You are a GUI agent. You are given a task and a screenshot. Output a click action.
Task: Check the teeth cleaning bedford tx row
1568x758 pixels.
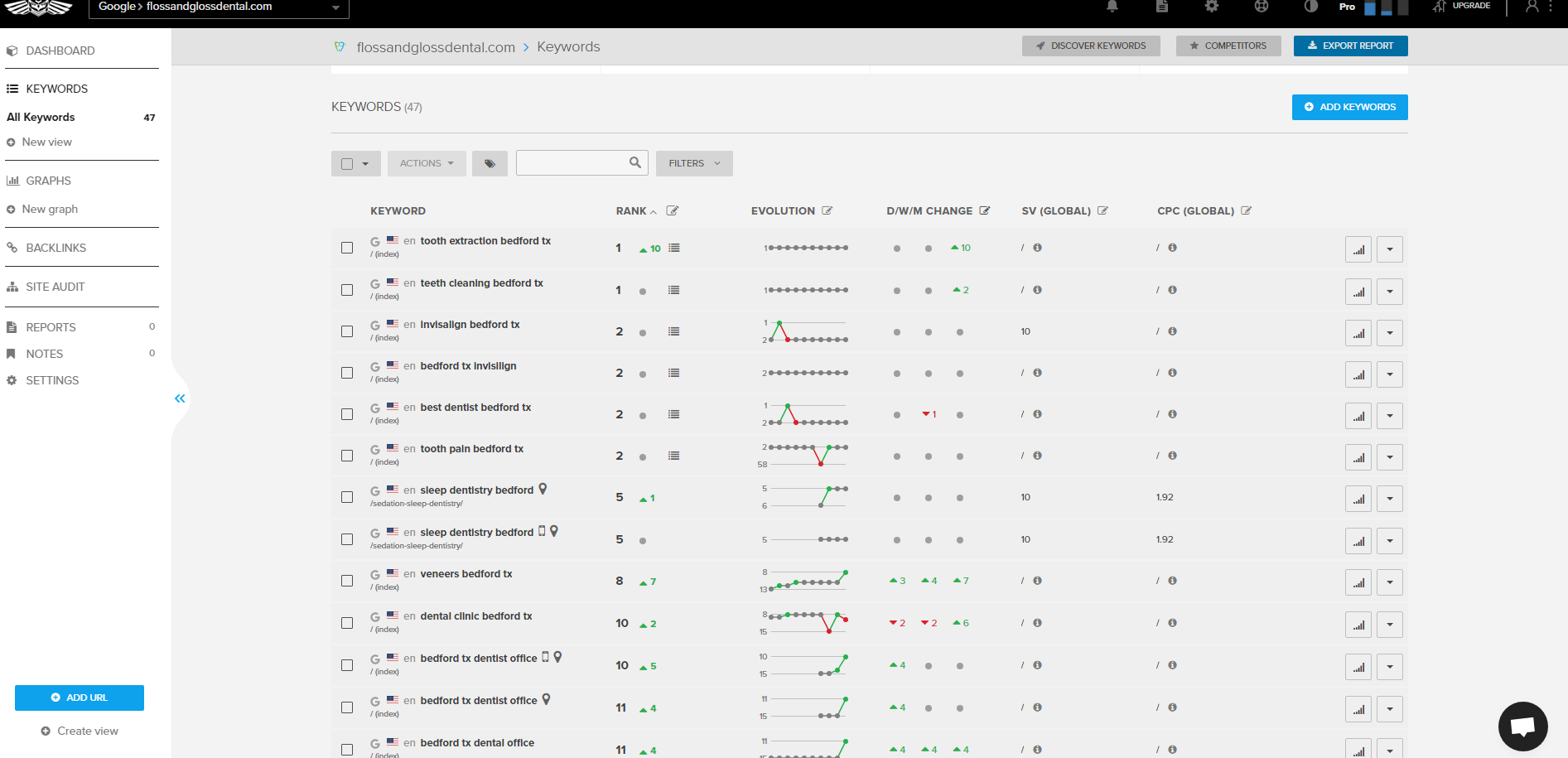click(347, 290)
